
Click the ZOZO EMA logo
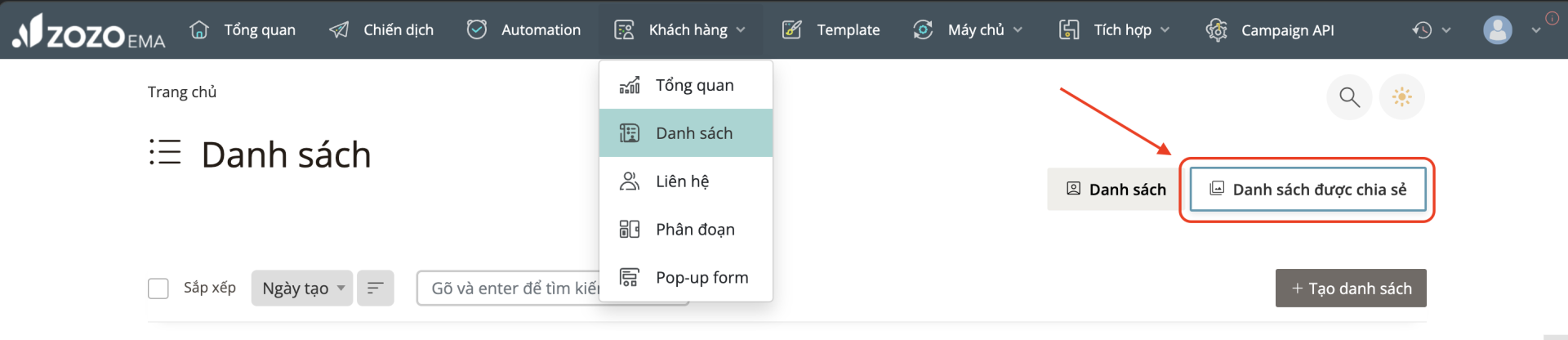(89, 32)
